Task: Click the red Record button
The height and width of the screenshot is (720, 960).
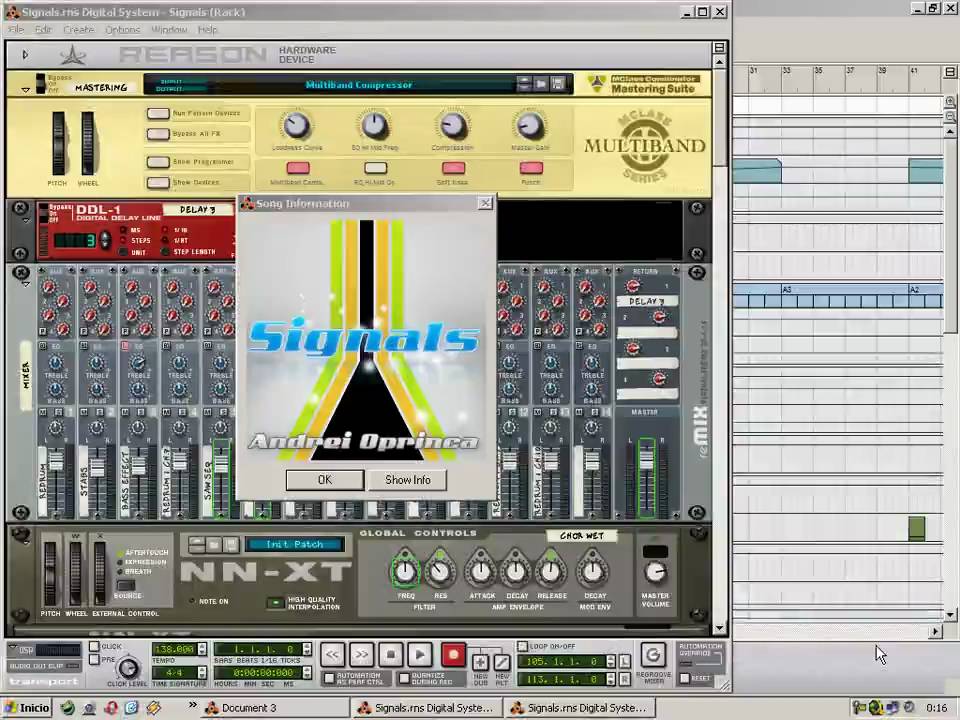Action: pos(453,655)
